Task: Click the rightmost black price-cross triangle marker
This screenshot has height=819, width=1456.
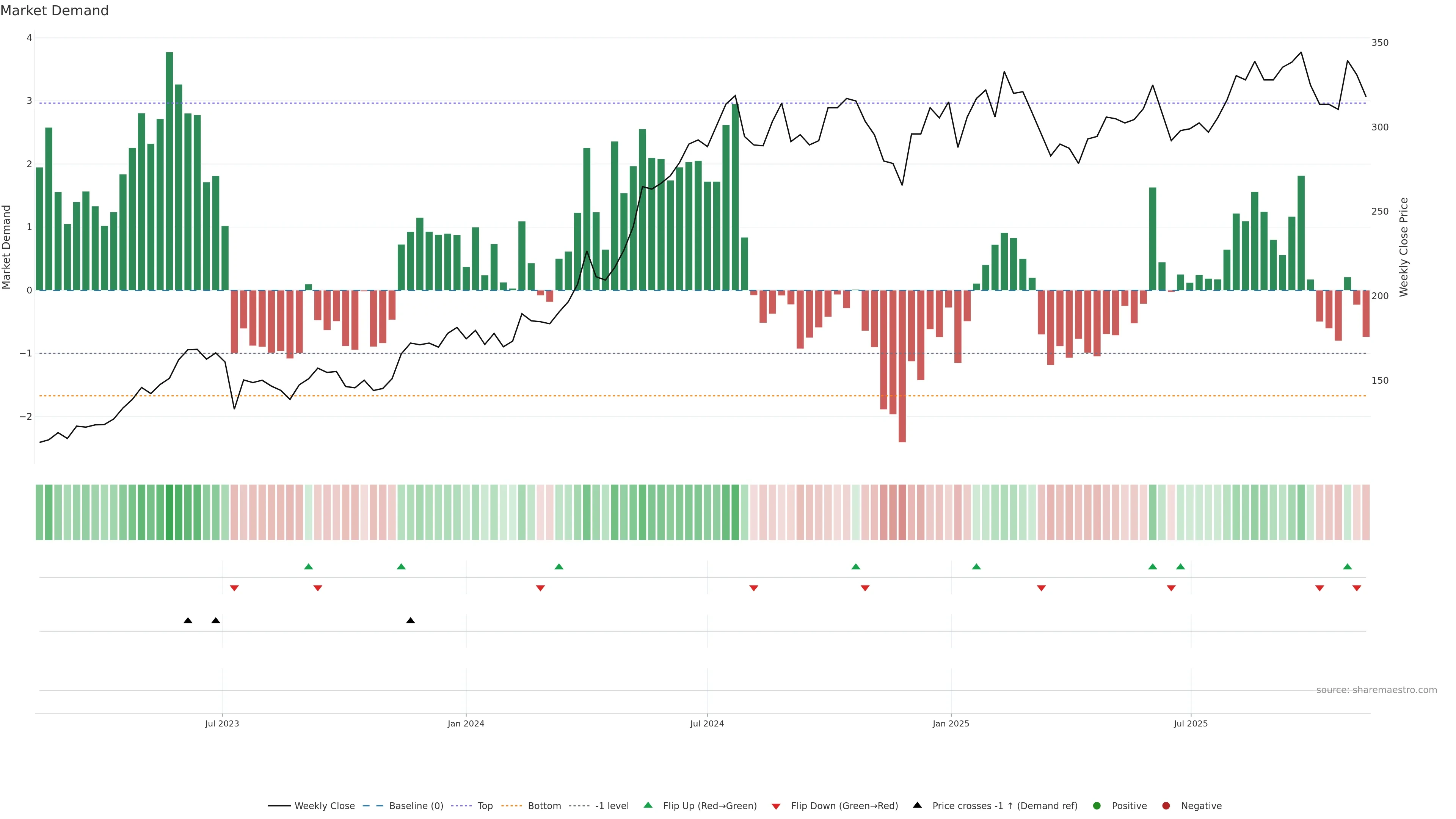Action: point(410,621)
